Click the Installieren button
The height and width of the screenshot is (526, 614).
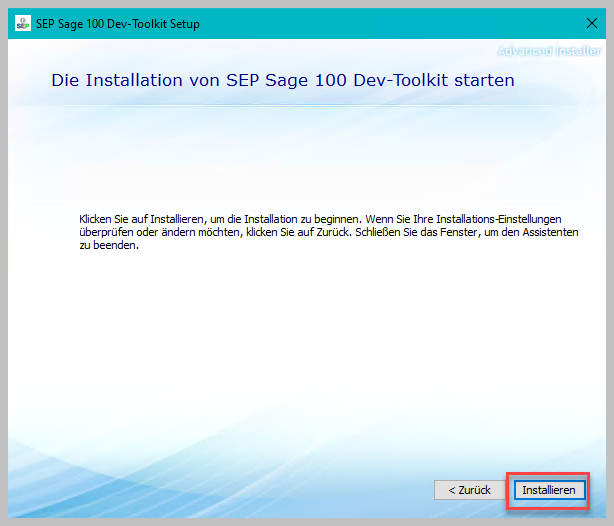549,490
